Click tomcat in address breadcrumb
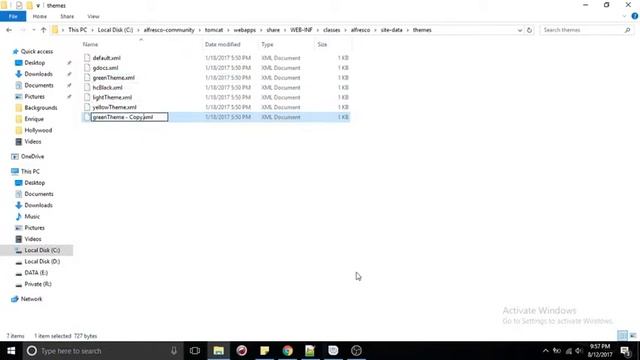 214,30
